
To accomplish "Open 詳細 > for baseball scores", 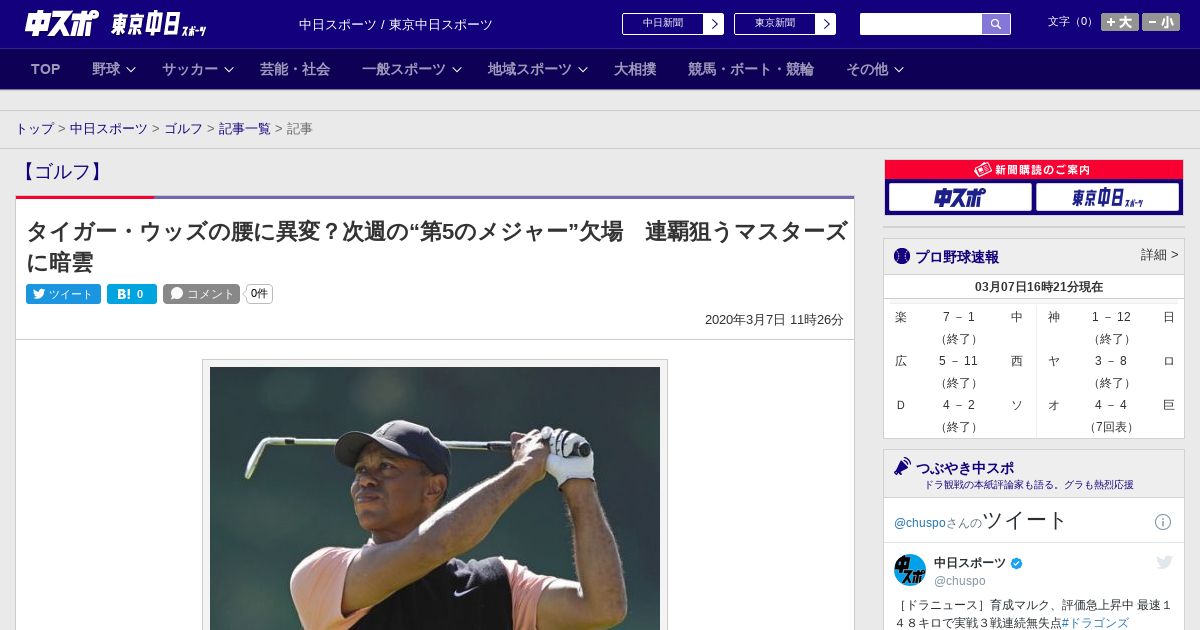I will pos(1160,255).
